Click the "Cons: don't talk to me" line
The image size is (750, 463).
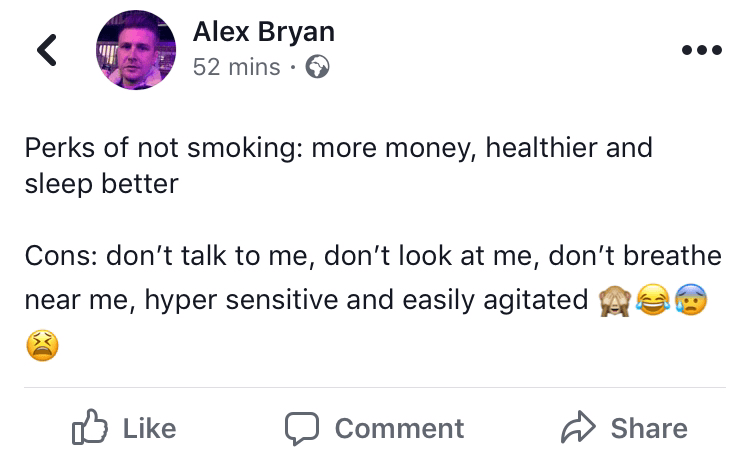[x=373, y=256]
